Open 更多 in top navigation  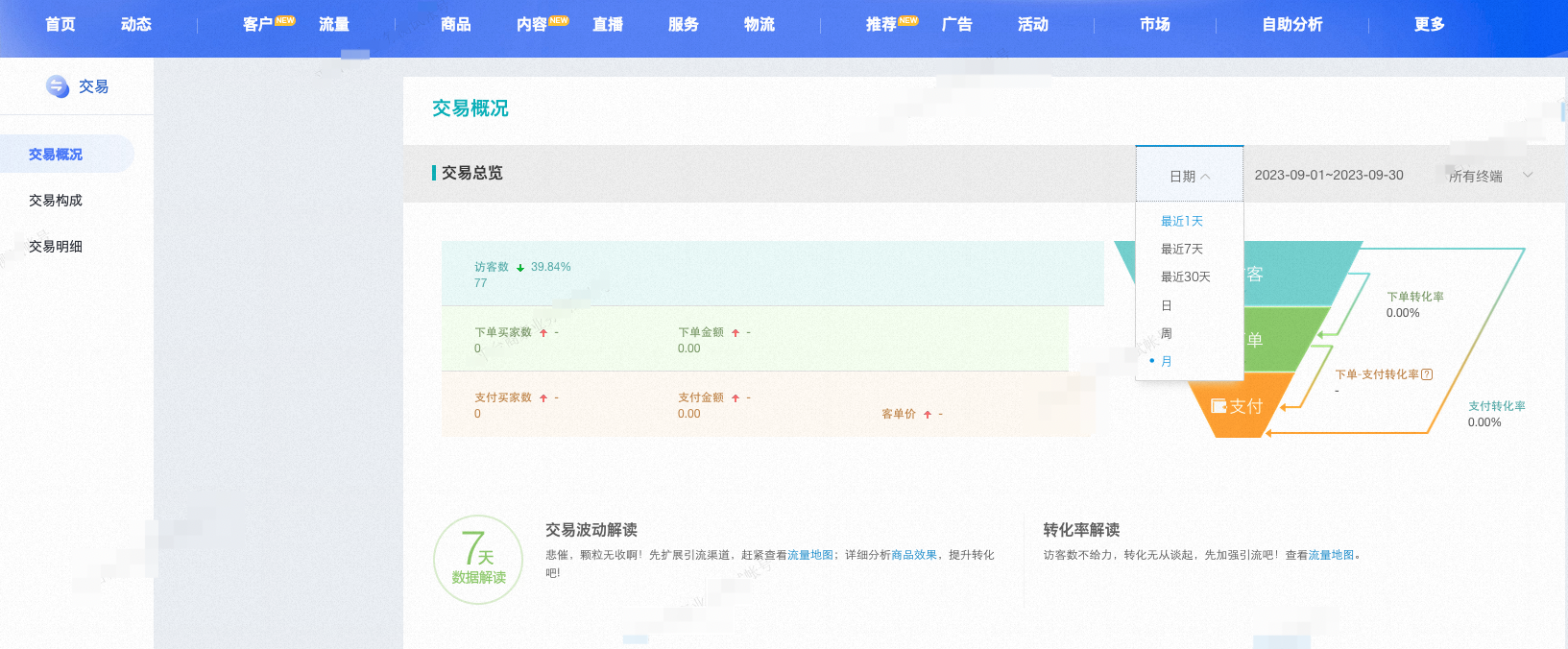(x=1430, y=24)
